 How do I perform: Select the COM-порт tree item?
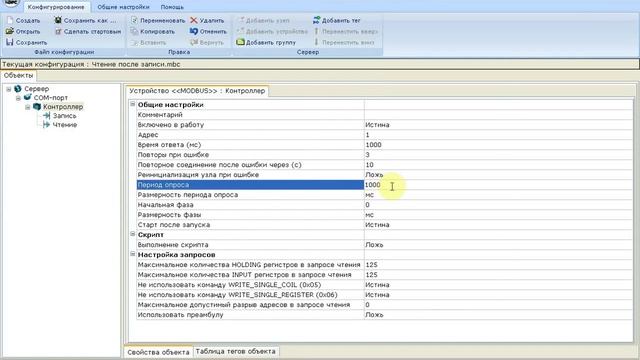point(51,98)
